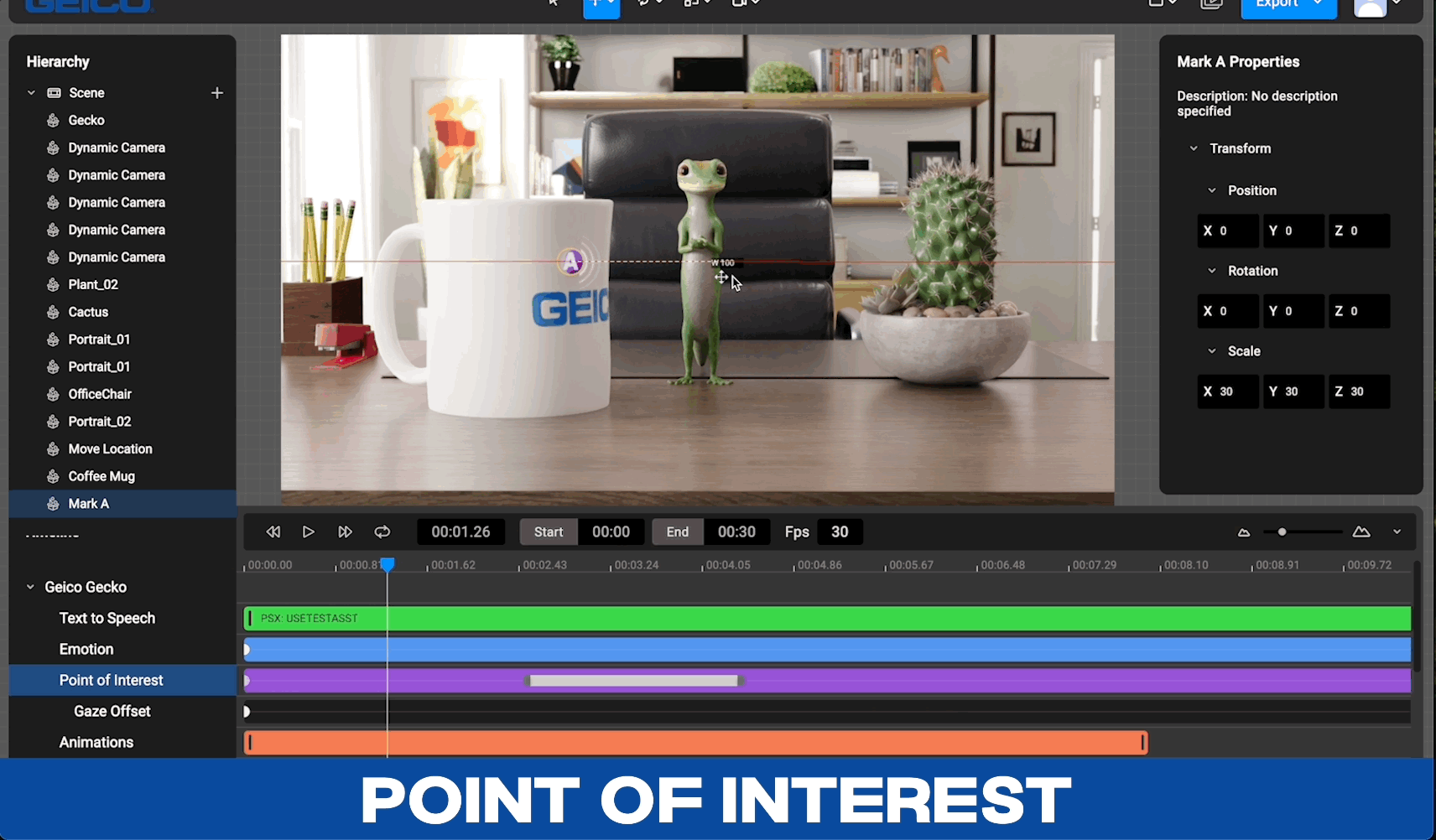The height and width of the screenshot is (840, 1436).
Task: Edit the Rotation Z field
Action: click(1359, 311)
